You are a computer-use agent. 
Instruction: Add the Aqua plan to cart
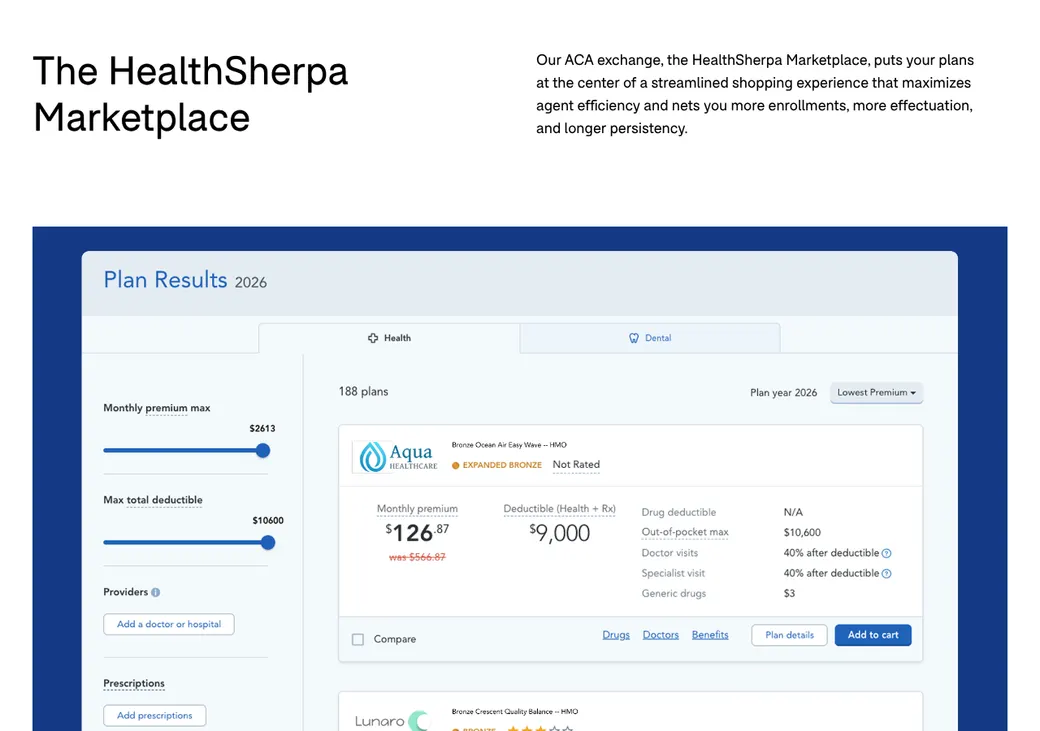(x=873, y=635)
